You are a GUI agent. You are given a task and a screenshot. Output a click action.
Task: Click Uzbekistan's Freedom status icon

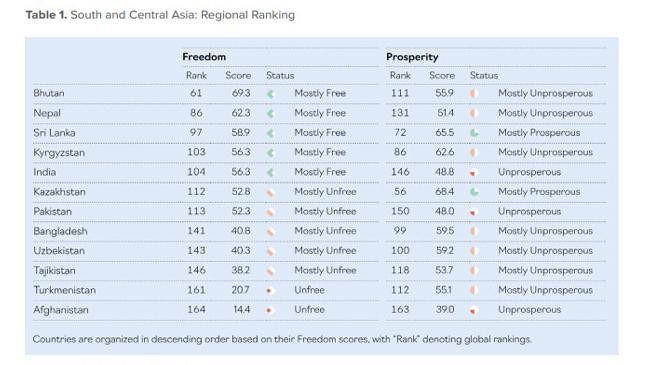(x=271, y=251)
